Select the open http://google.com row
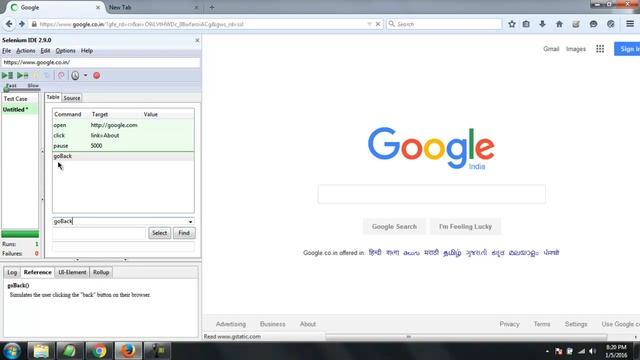Viewport: 640px width, 360px height. 123,125
